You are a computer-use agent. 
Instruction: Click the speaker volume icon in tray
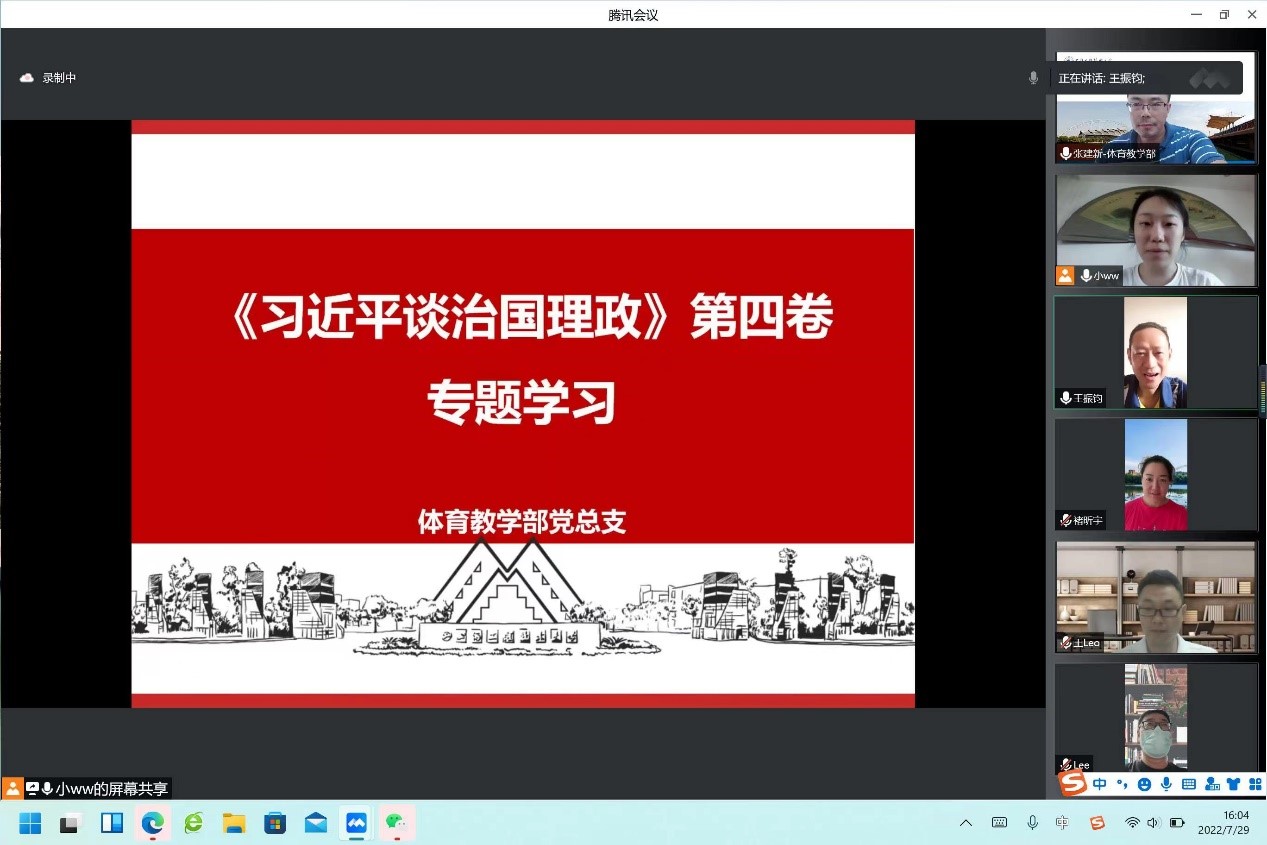click(1153, 823)
